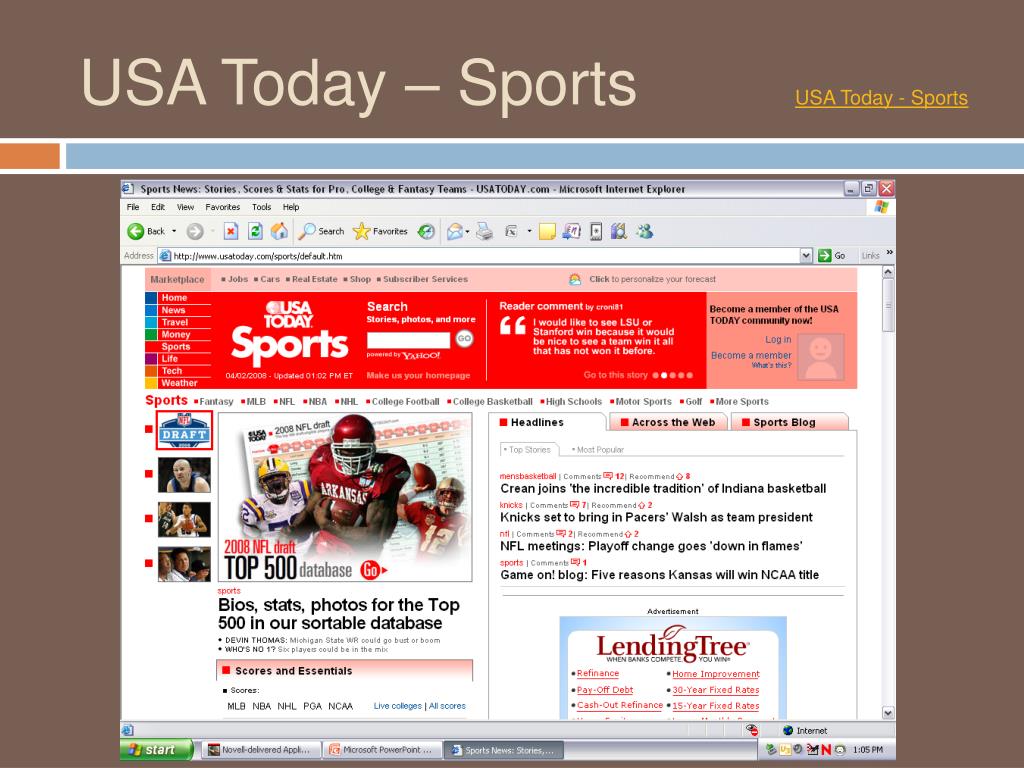
Task: Switch to the Sports Blog tab
Action: tap(790, 423)
